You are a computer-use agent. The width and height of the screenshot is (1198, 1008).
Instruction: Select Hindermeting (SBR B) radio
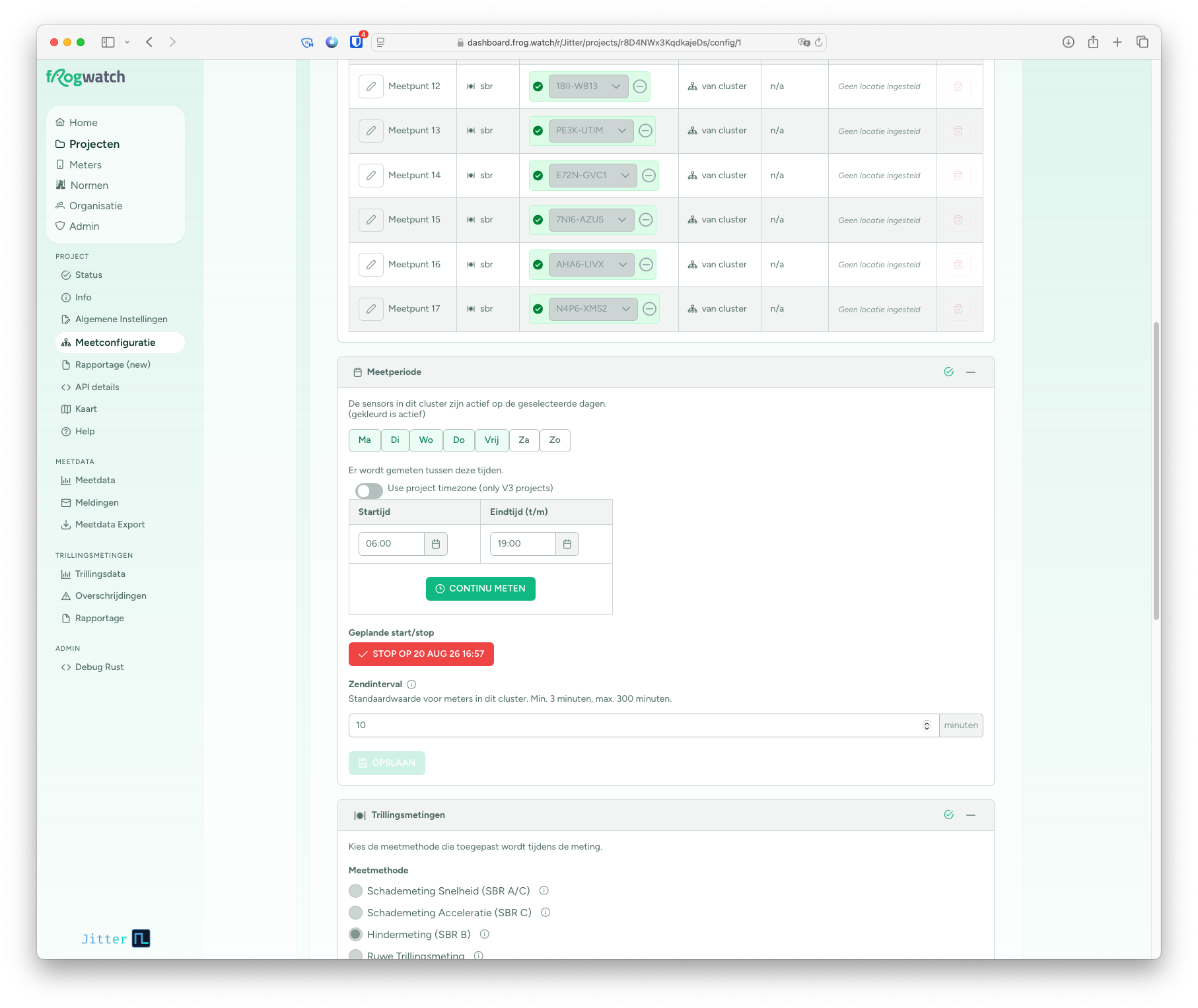[x=356, y=935]
